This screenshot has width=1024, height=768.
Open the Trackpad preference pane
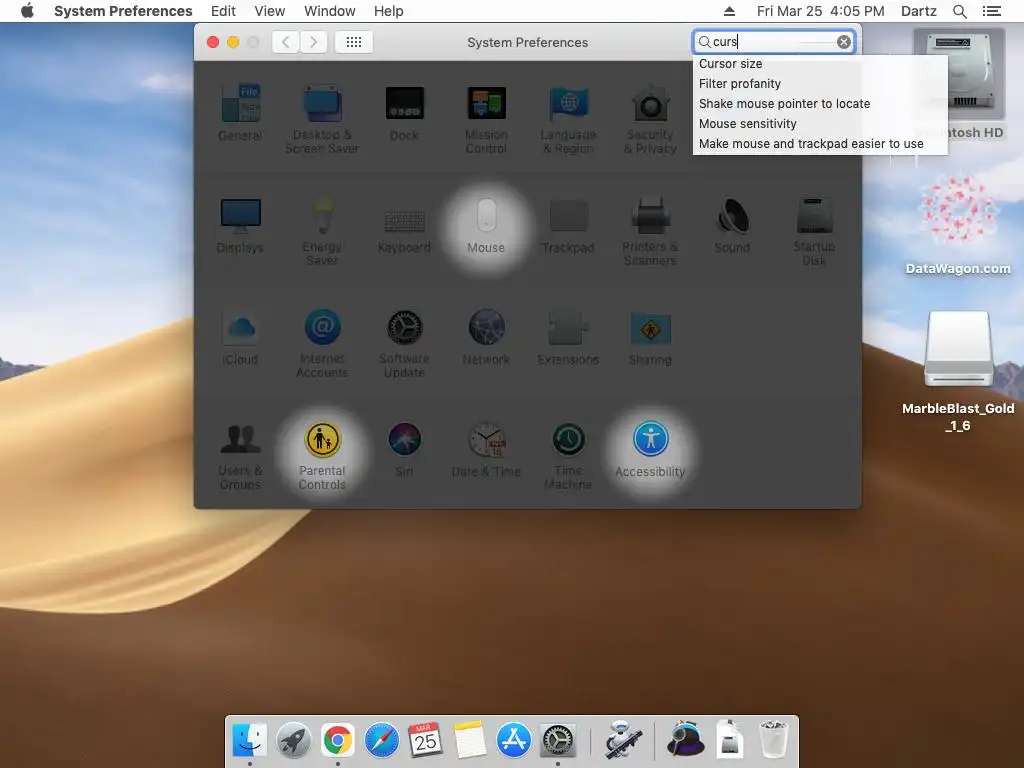click(568, 225)
